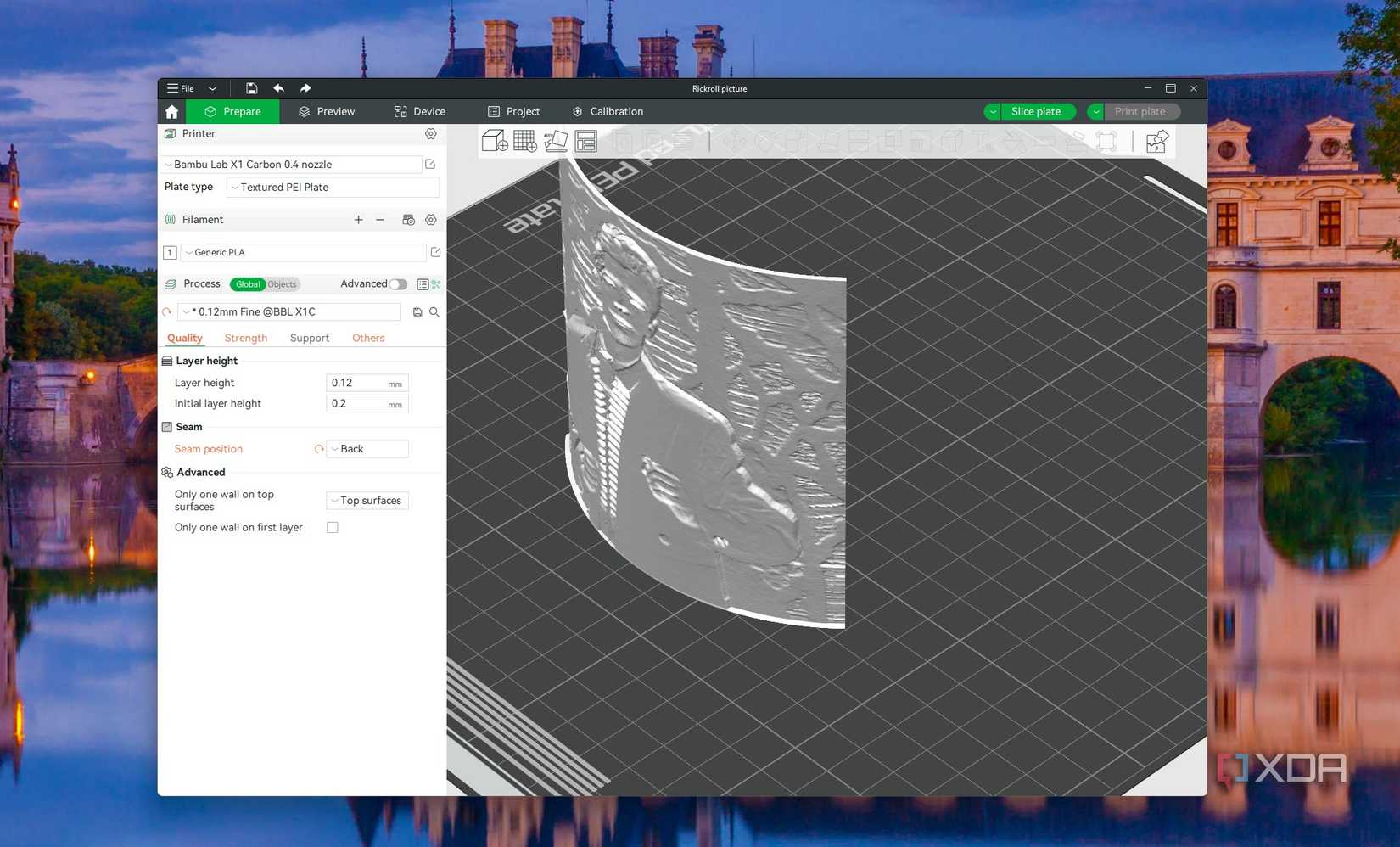Click the Add object cube icon

(x=495, y=141)
